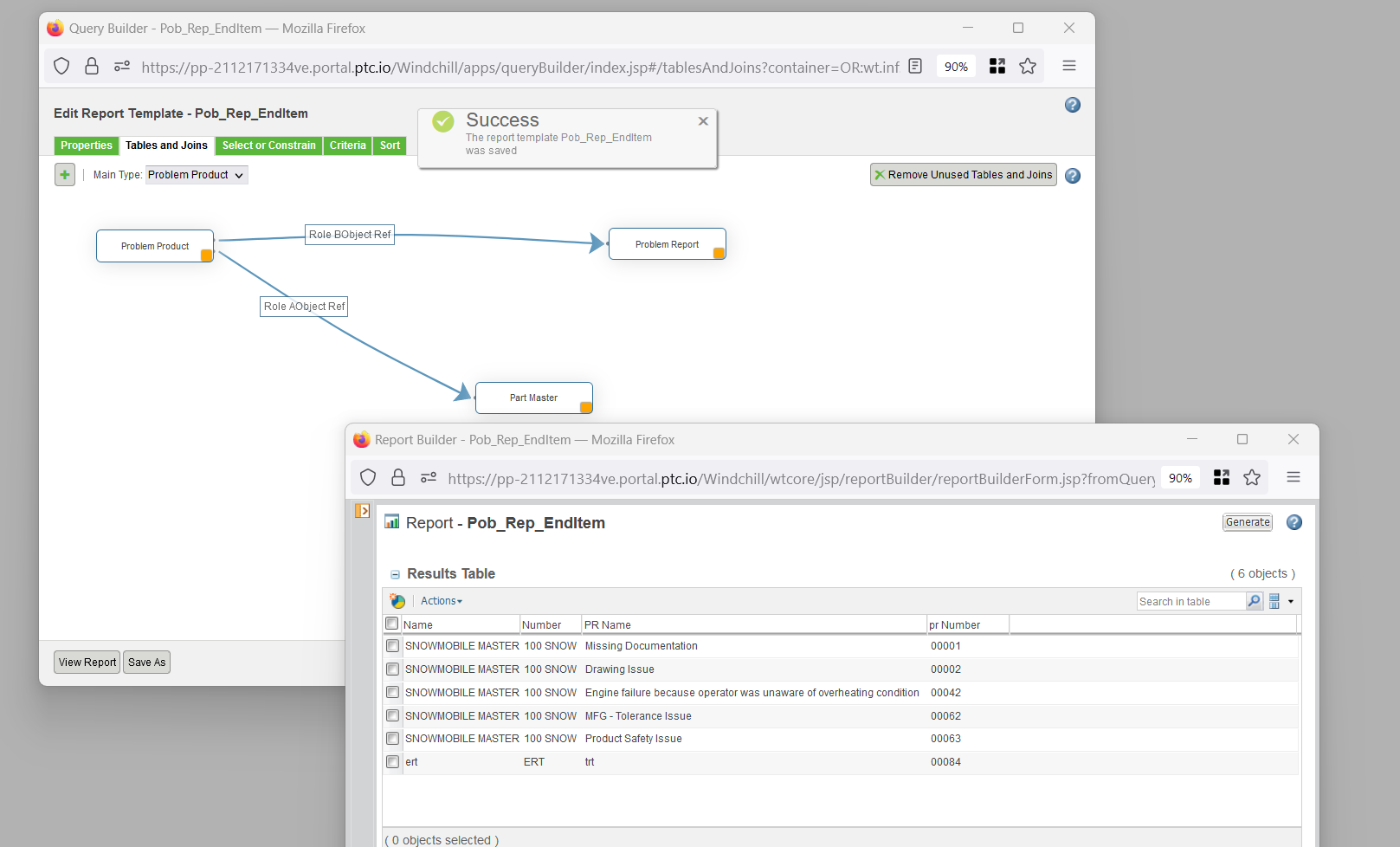
Task: Open the Actions menu above the results table
Action: [x=439, y=600]
